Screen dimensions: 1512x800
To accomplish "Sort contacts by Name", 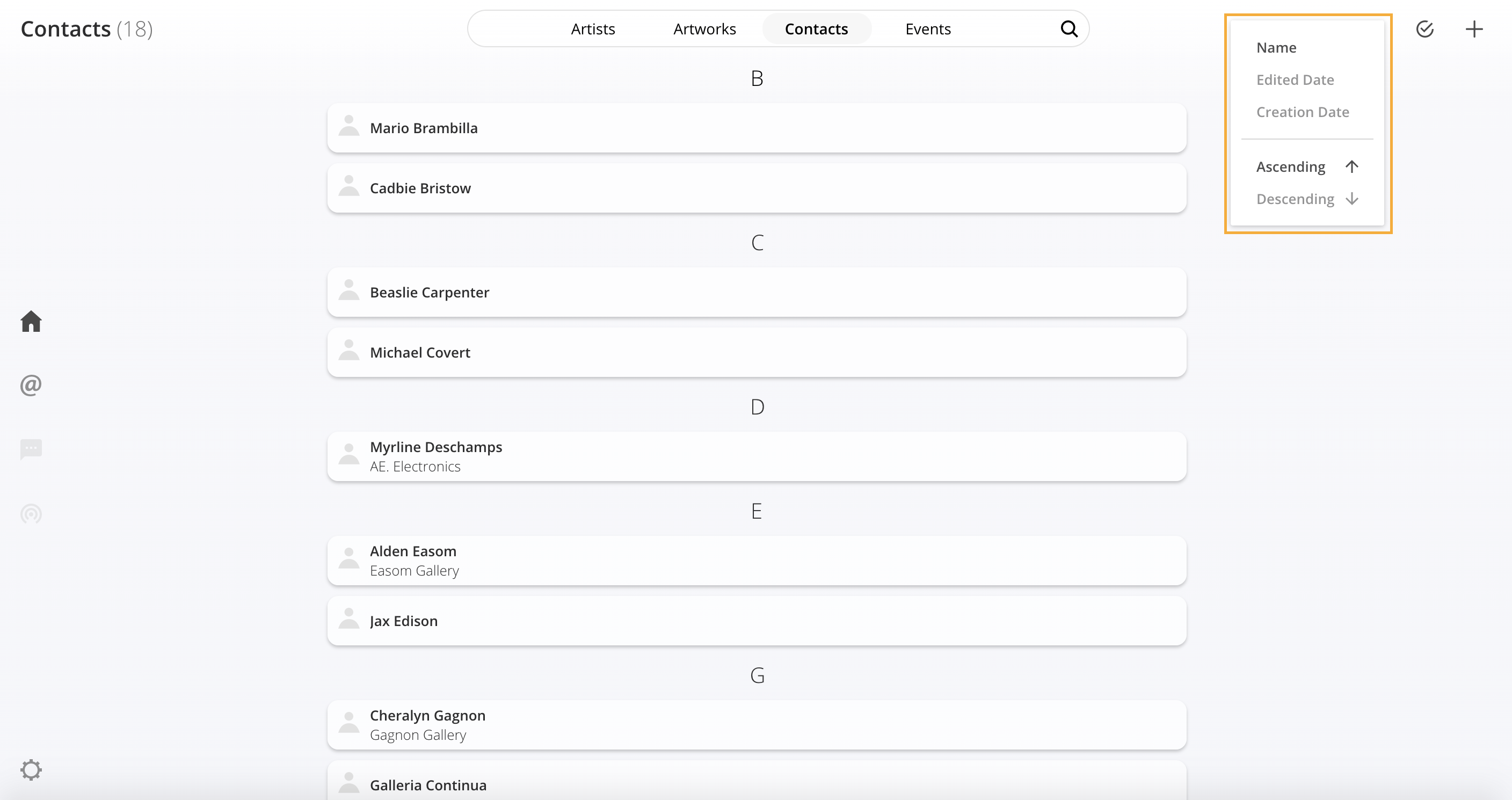I will click(1276, 48).
